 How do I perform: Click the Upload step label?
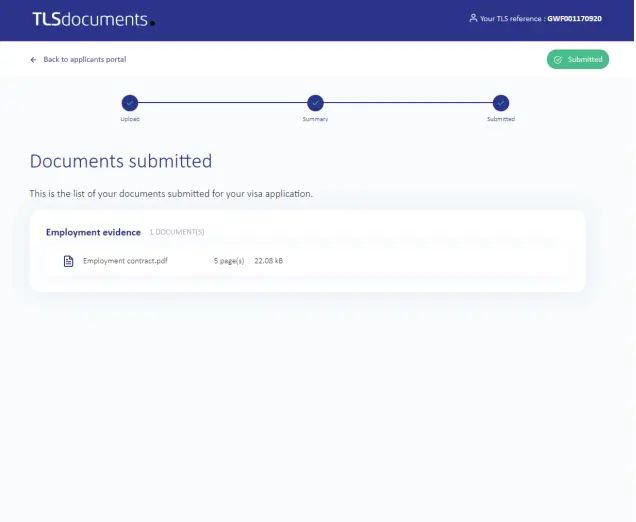[x=130, y=119]
